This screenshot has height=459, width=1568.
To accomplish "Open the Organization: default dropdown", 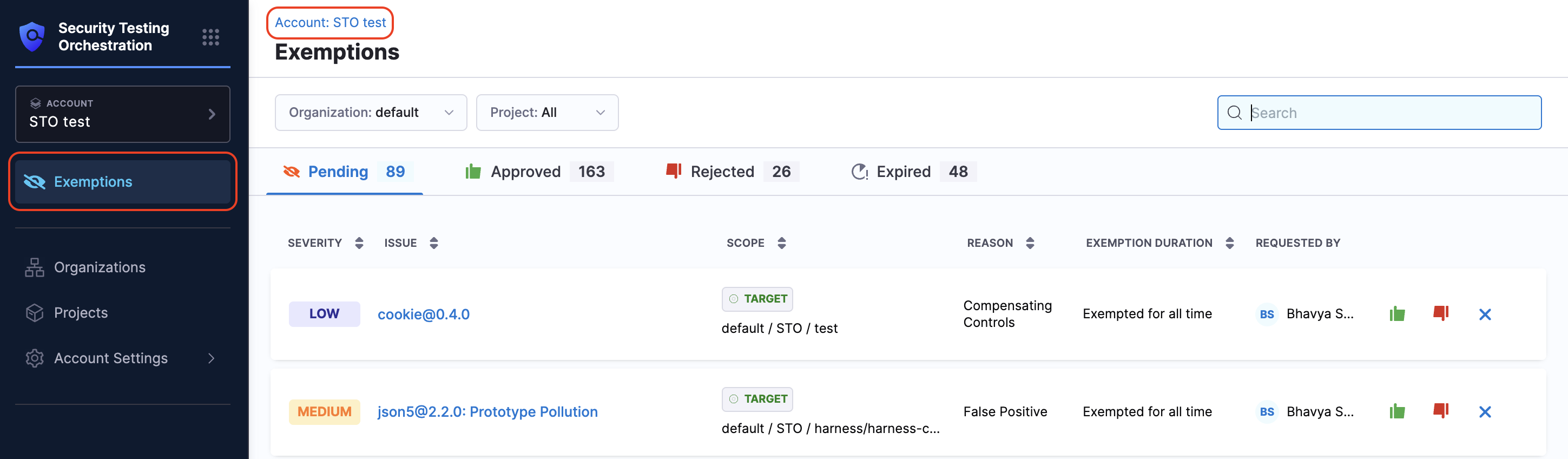I will tap(371, 113).
